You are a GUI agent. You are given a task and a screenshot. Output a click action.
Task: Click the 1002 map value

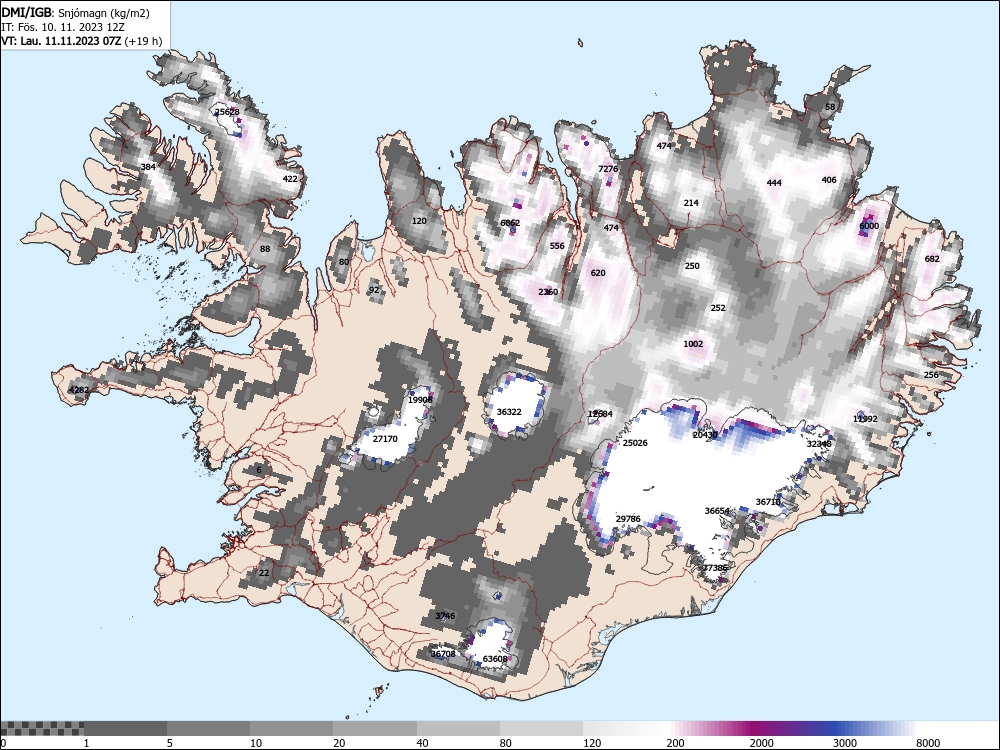[693, 344]
